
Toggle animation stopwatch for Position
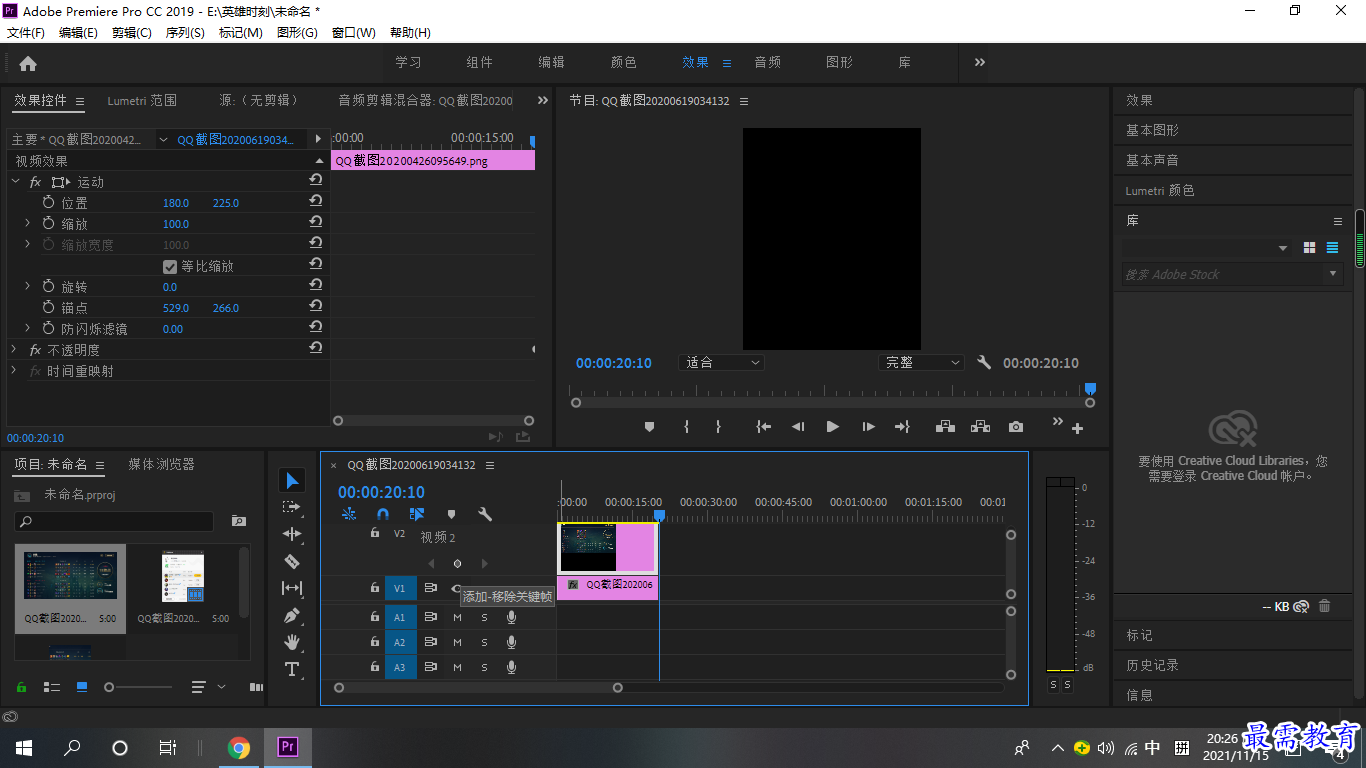point(49,202)
